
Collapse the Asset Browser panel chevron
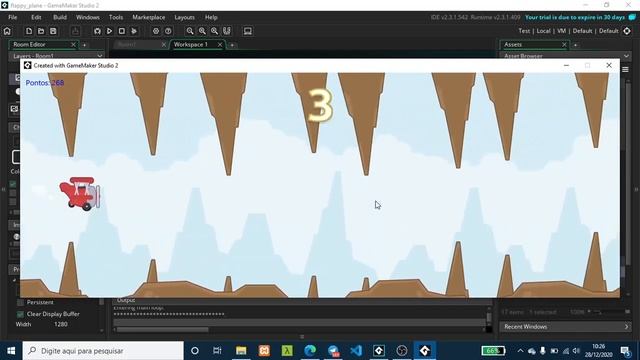627,56
